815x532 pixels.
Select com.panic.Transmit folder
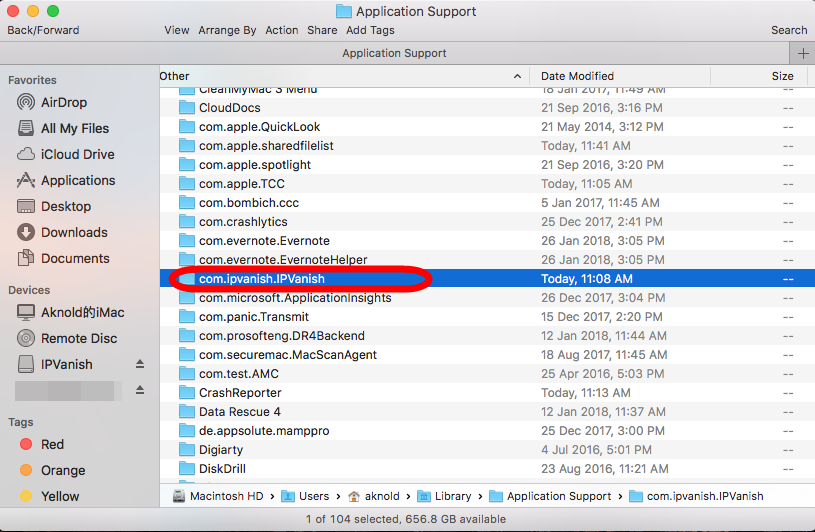pyautogui.click(x=254, y=317)
